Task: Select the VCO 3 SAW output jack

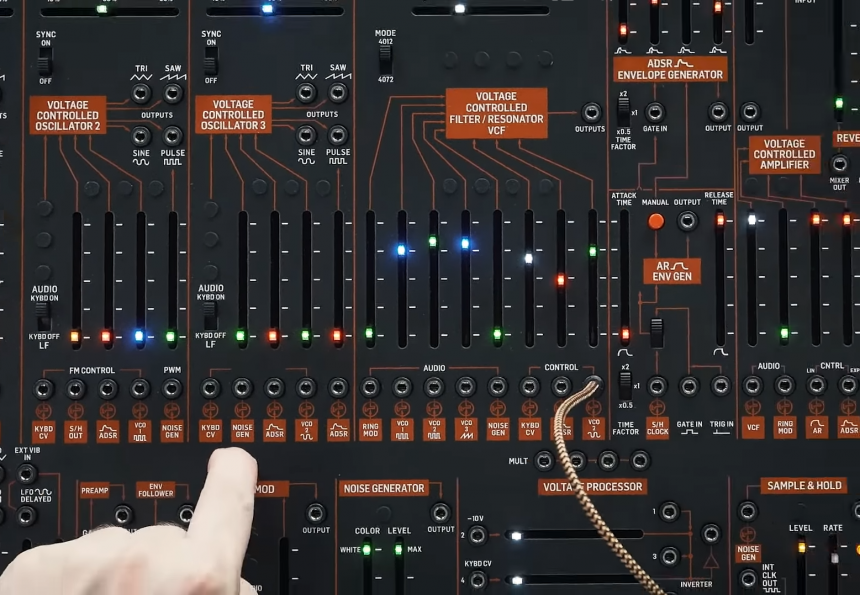Action: (x=338, y=93)
